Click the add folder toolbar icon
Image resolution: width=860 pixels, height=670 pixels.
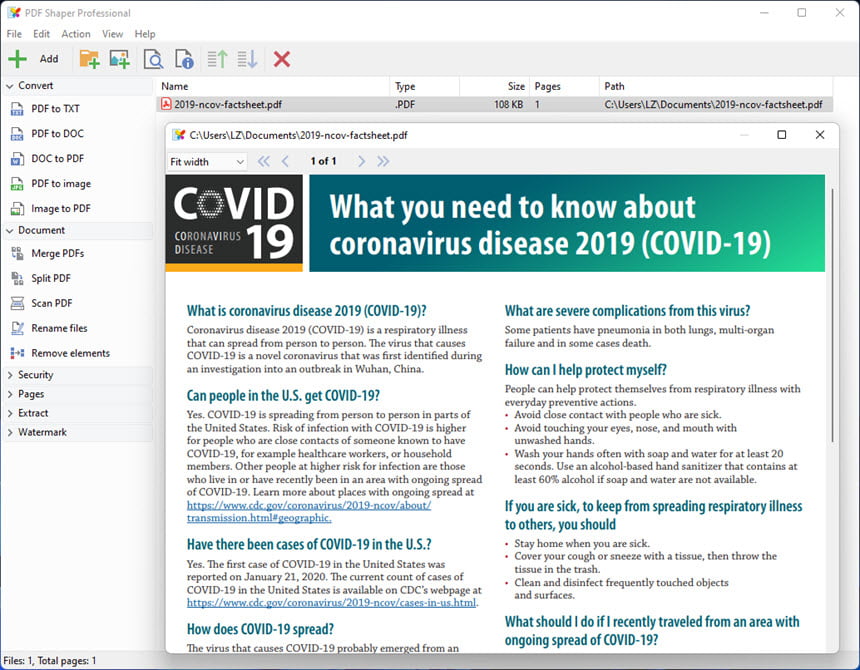[89, 59]
